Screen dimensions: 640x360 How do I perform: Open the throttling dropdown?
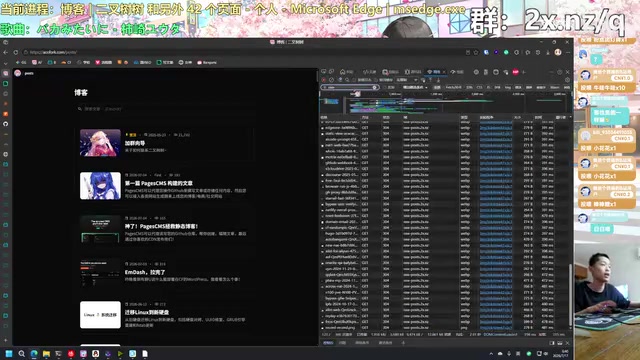click(x=407, y=80)
